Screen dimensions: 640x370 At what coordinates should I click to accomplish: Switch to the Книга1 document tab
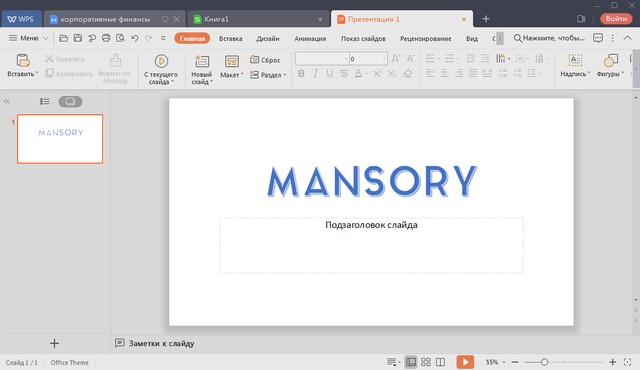point(257,19)
